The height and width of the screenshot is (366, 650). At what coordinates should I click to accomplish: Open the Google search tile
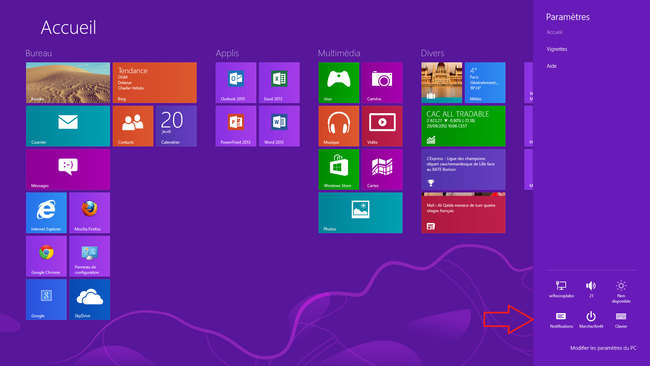pos(46,299)
